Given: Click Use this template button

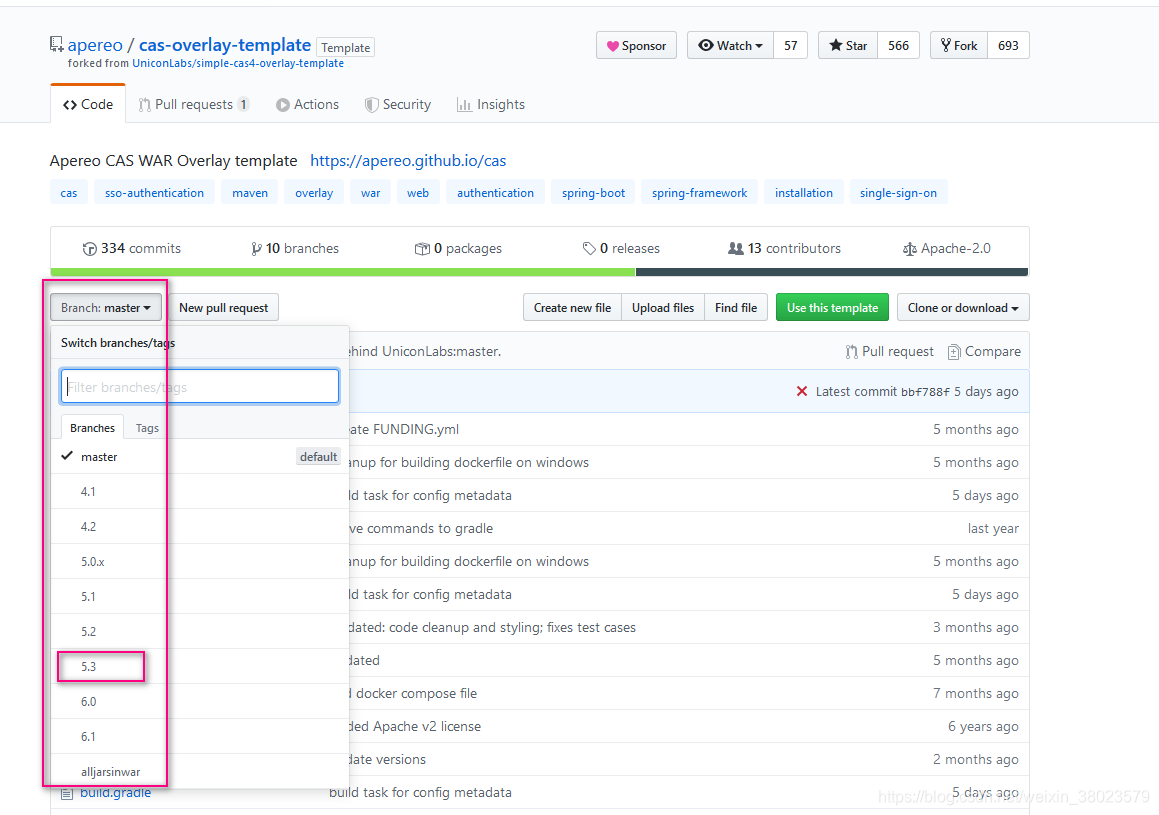Looking at the screenshot, I should (x=832, y=307).
